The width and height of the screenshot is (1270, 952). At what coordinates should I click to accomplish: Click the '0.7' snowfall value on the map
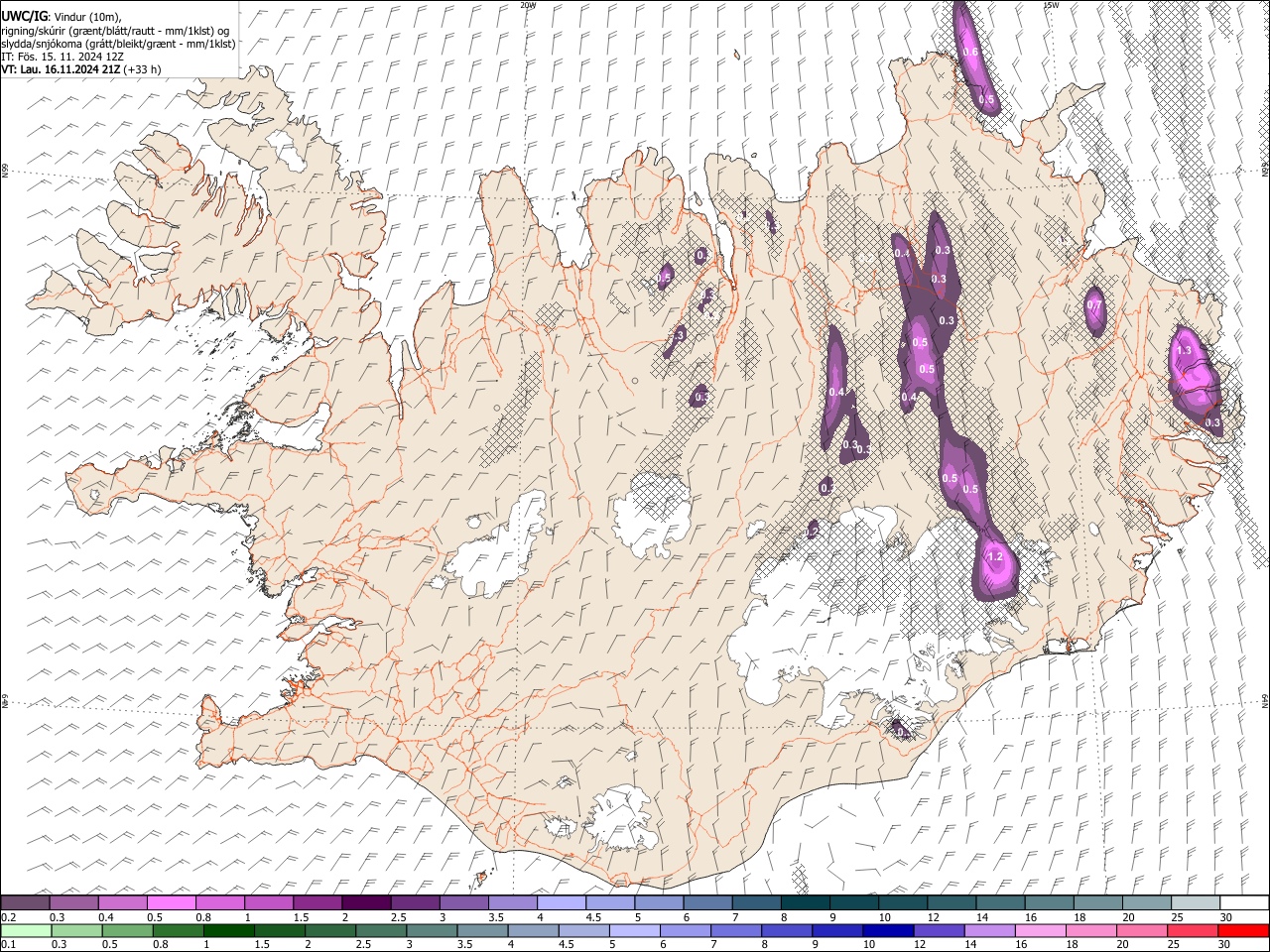coord(1094,305)
